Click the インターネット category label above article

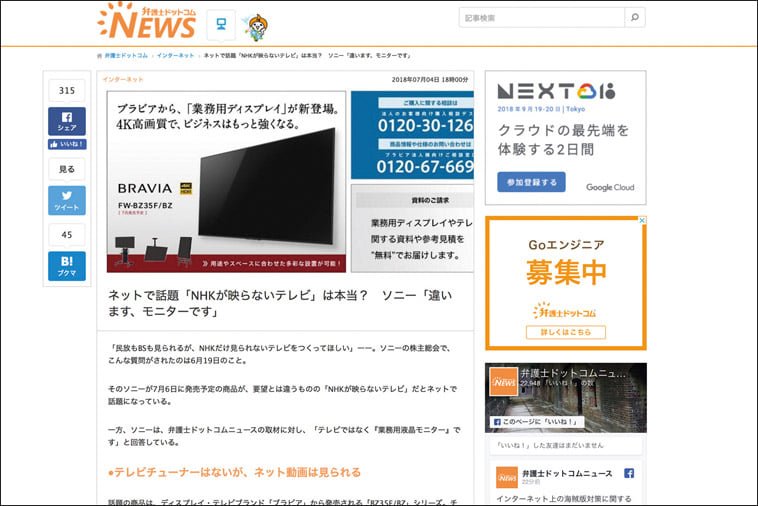point(123,79)
